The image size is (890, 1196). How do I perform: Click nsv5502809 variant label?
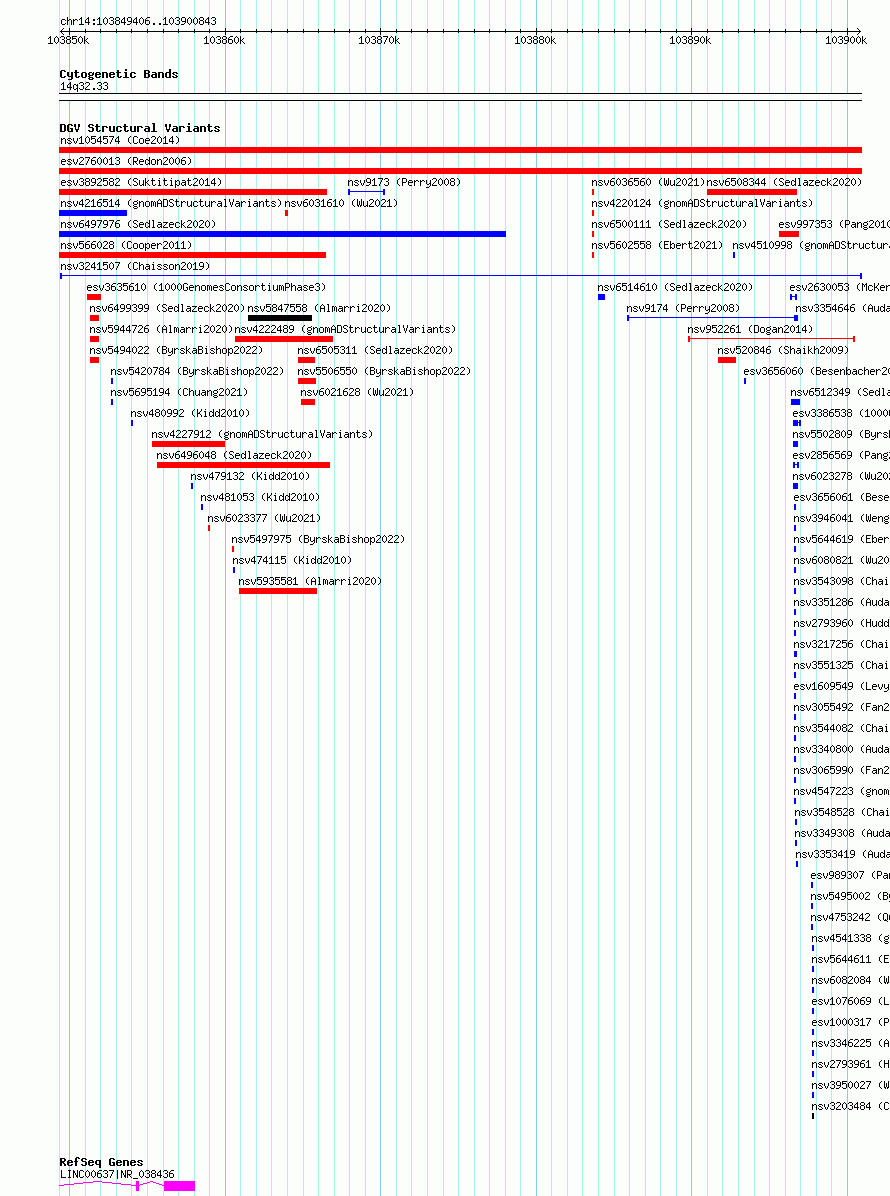pos(840,434)
